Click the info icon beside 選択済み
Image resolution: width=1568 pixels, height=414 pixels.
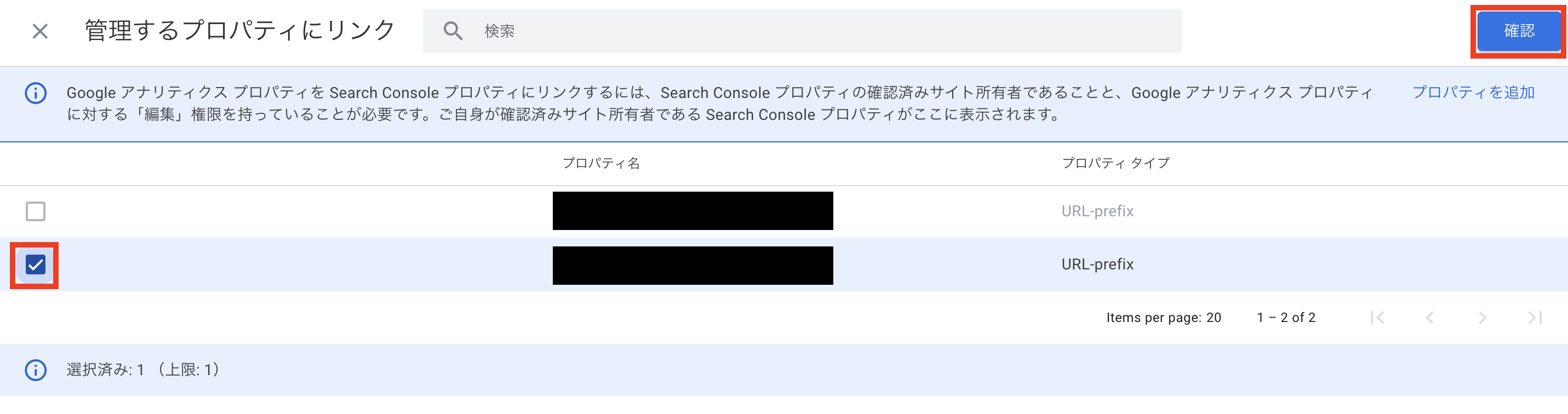[x=36, y=370]
